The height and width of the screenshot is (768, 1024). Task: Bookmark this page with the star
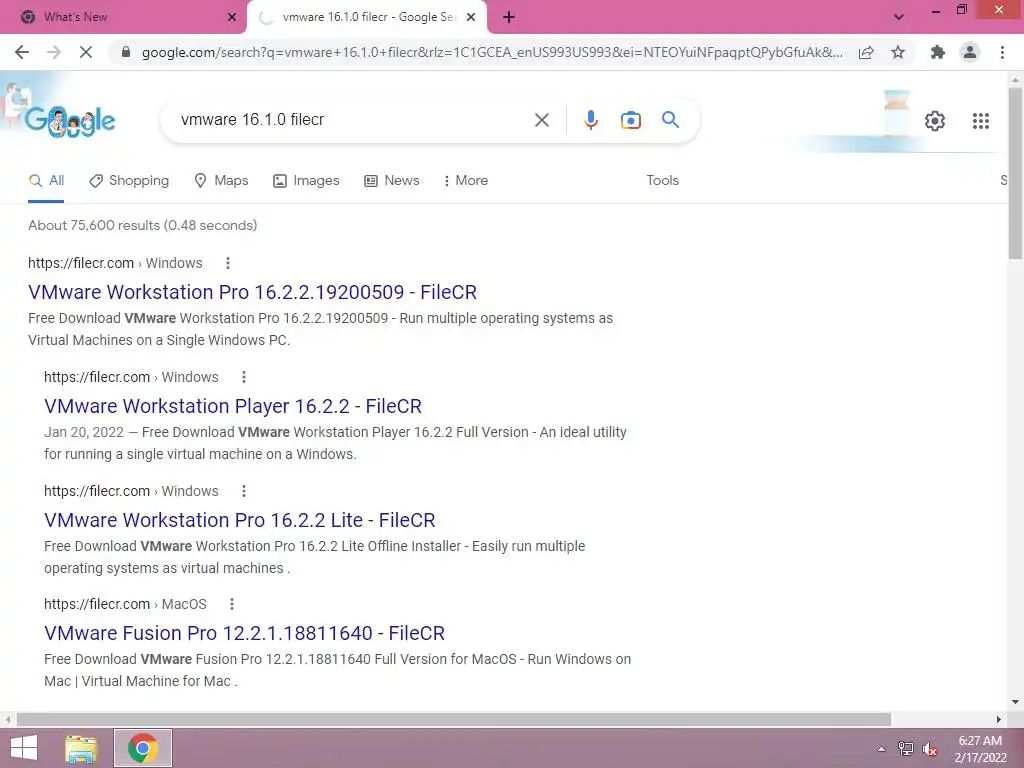(x=898, y=52)
